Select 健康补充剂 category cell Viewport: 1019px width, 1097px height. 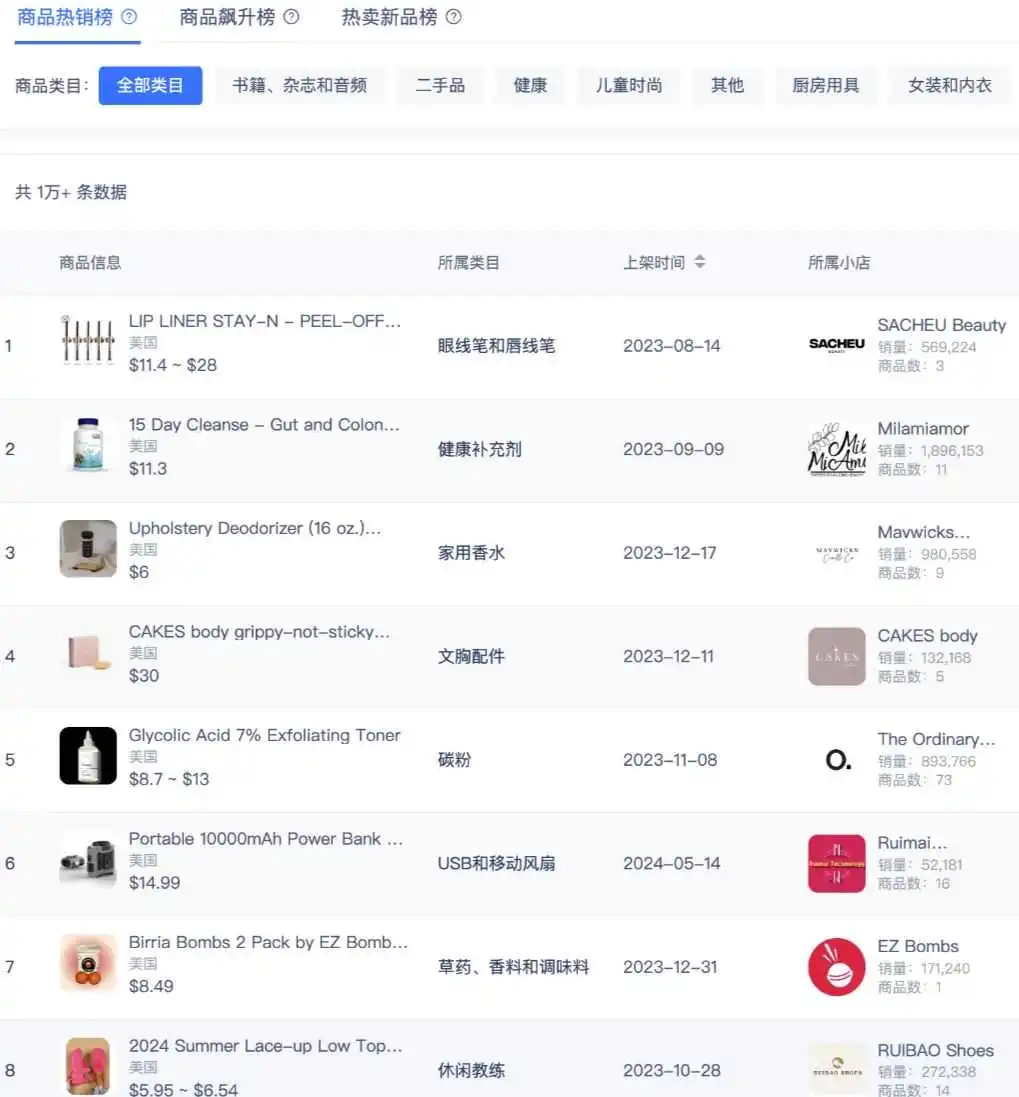click(480, 449)
